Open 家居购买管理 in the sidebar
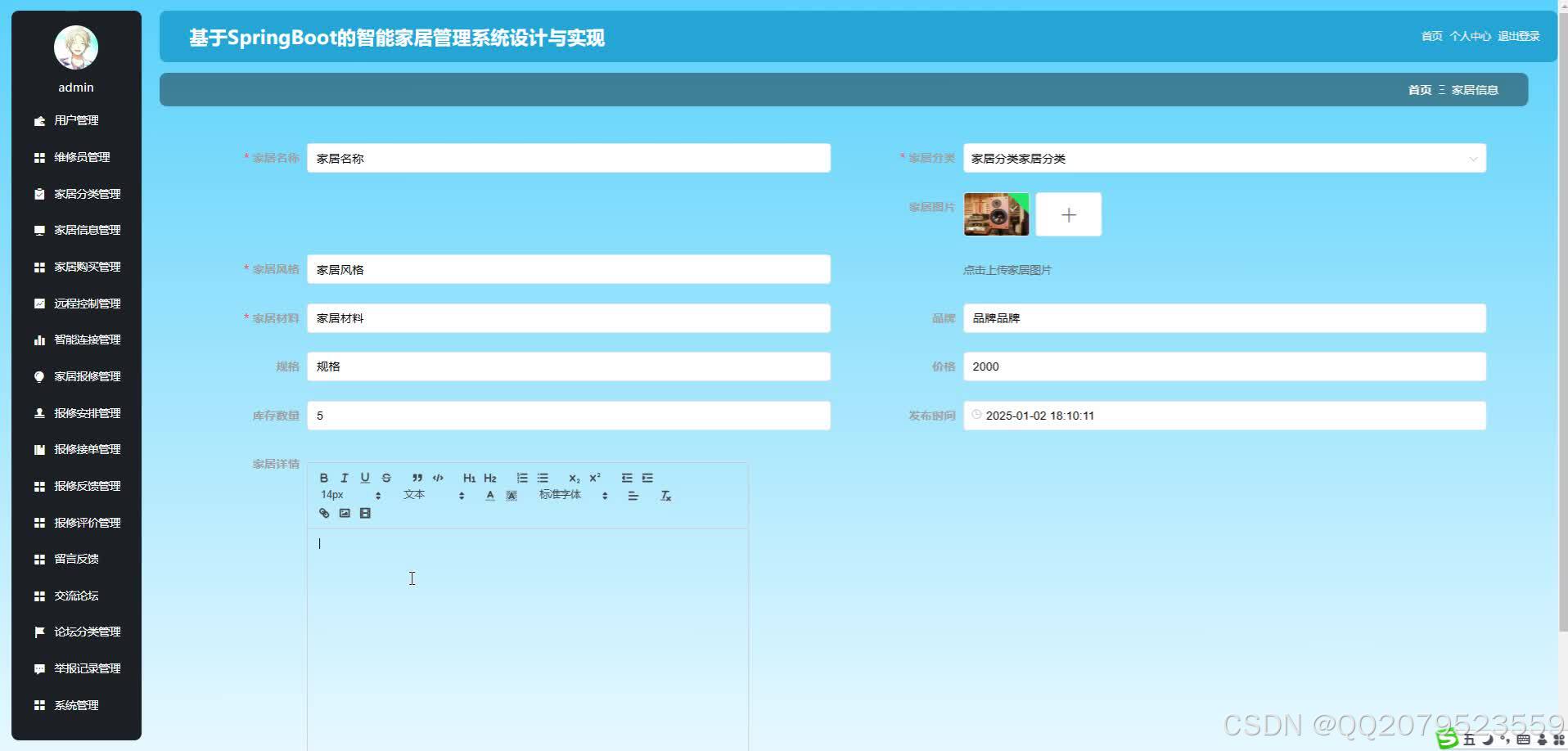Viewport: 1568px width, 751px height. click(76, 267)
